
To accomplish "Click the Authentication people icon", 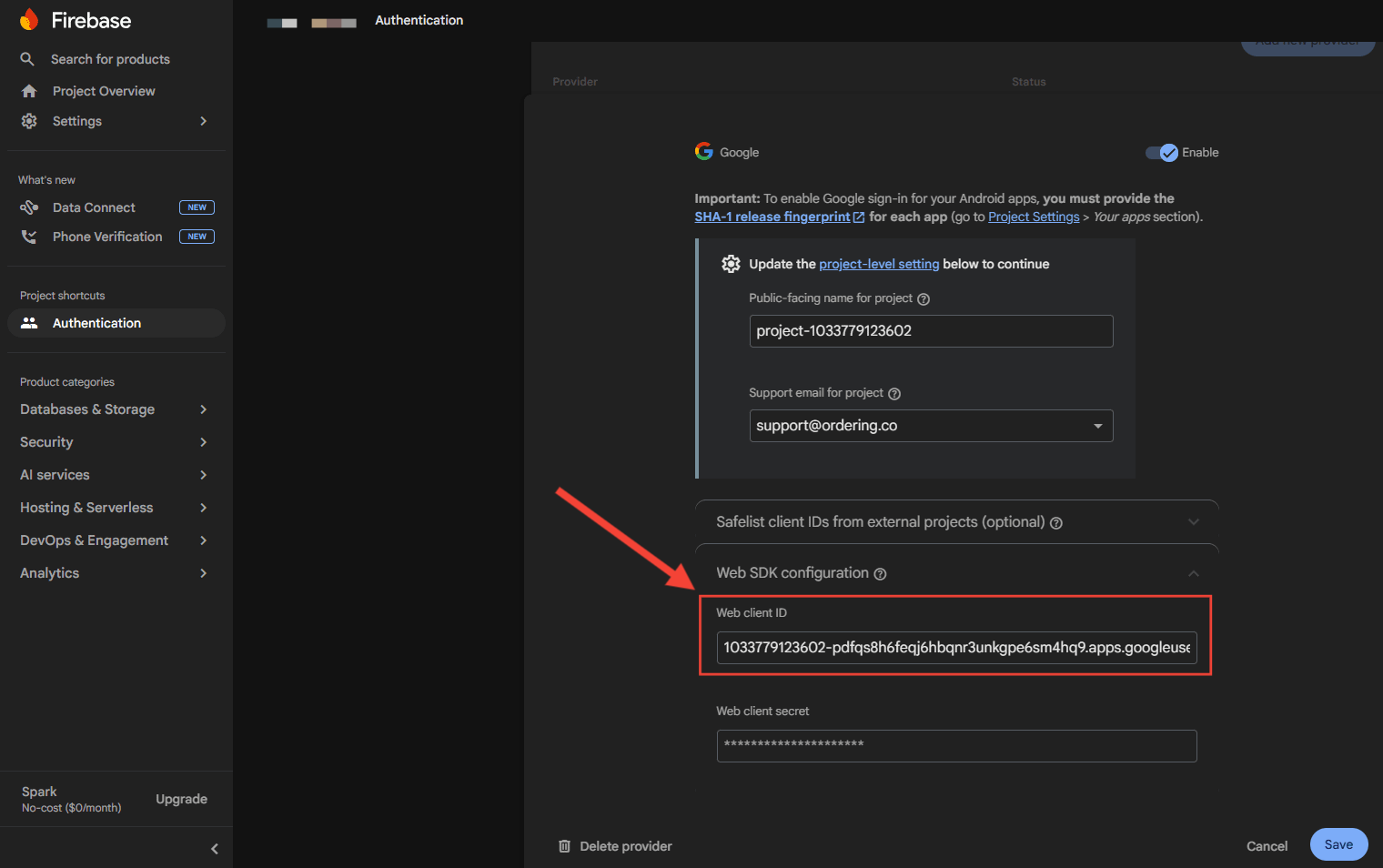I will coord(29,323).
